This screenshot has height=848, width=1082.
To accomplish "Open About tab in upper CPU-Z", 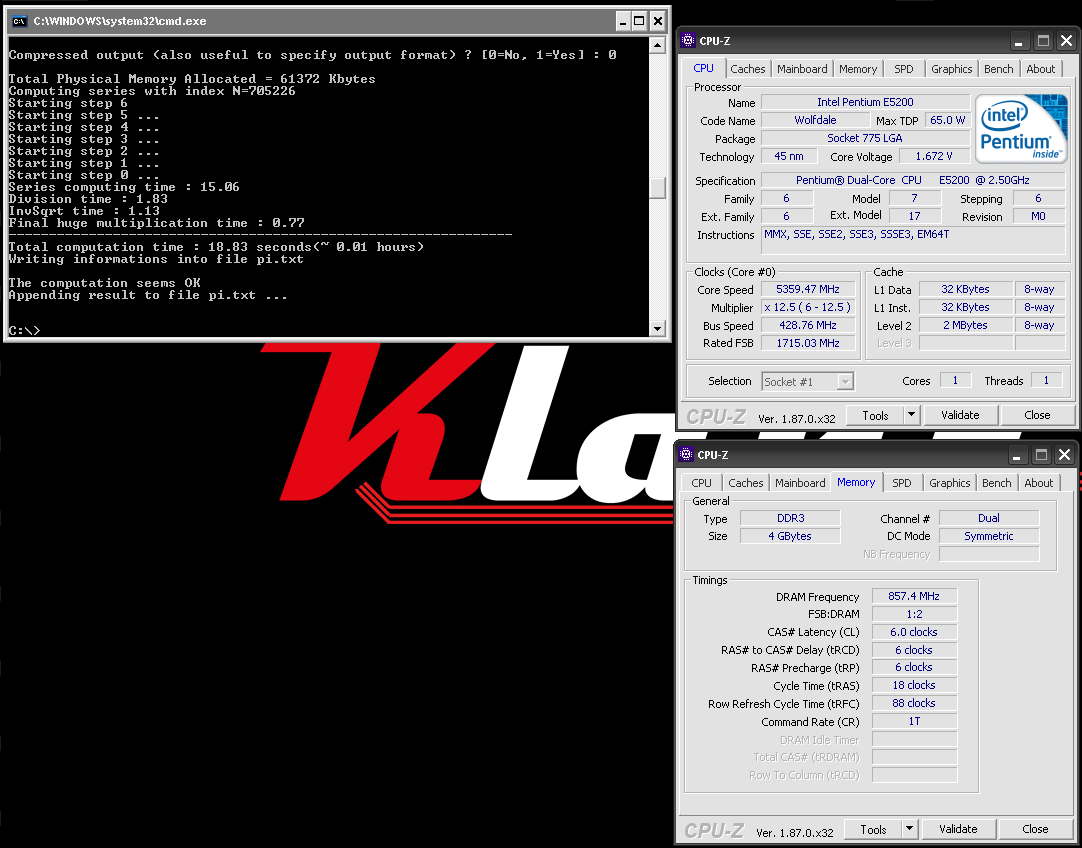I will [x=1041, y=69].
